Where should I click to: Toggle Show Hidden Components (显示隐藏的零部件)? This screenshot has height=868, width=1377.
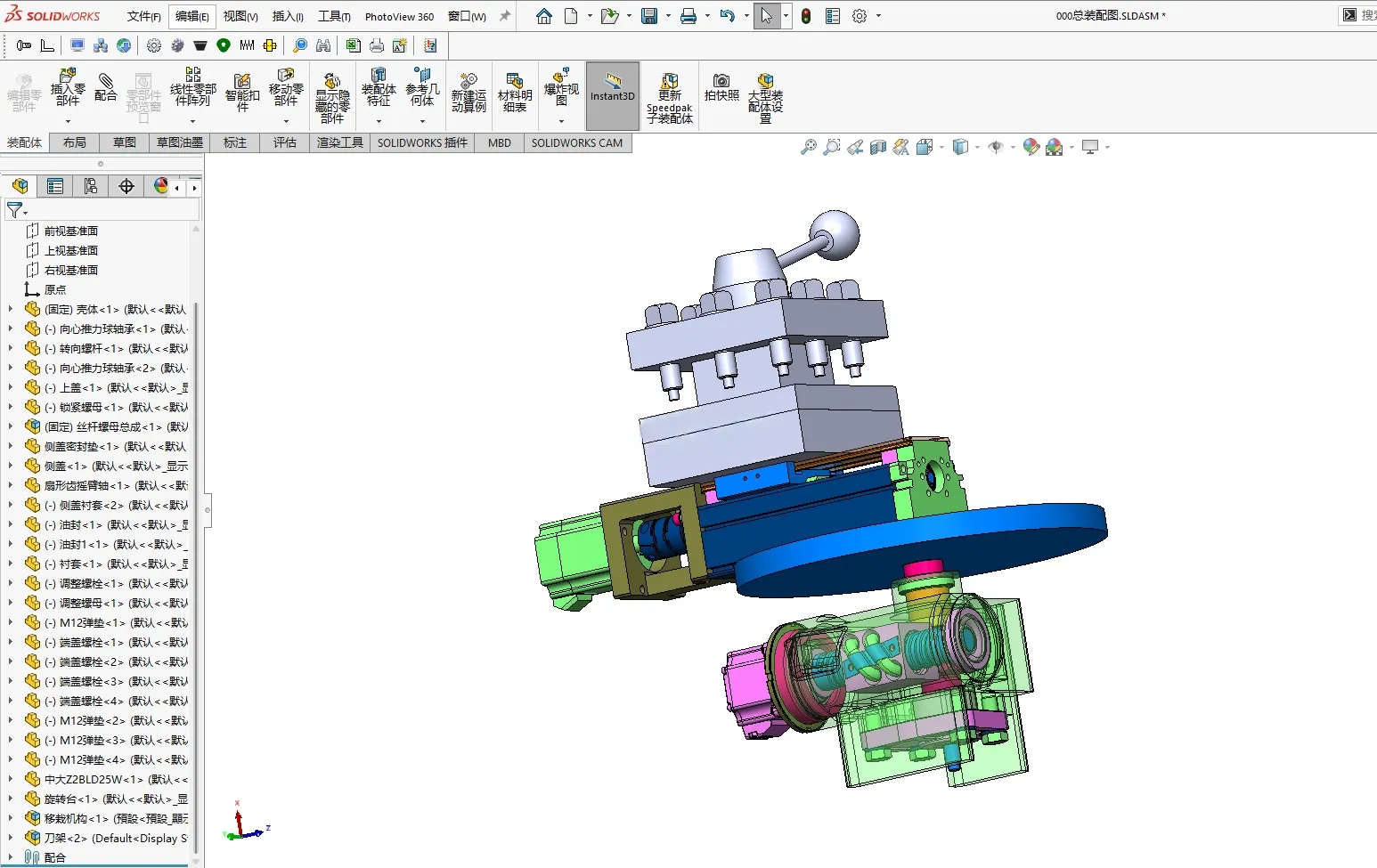point(332,98)
